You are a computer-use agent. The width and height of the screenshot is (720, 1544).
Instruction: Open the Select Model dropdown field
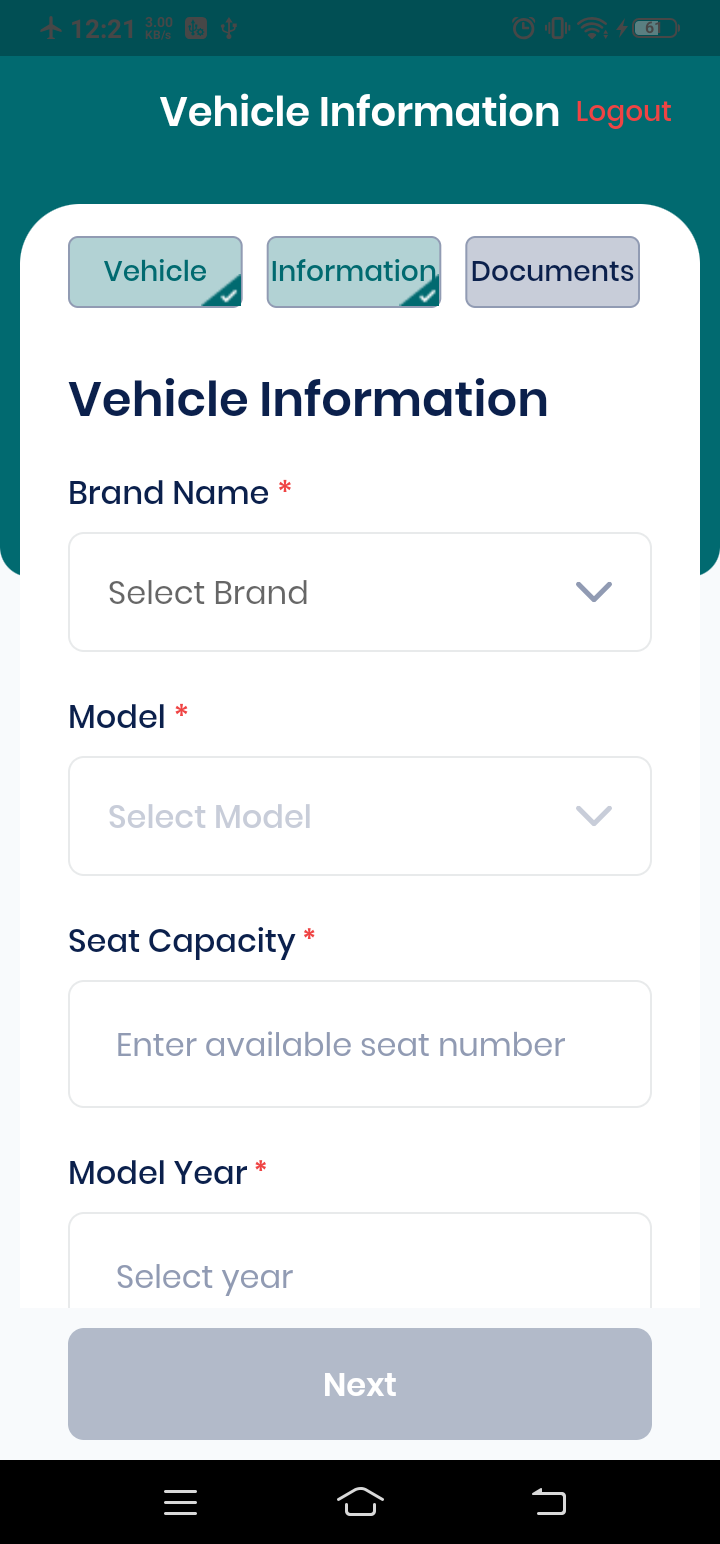pyautogui.click(x=360, y=816)
